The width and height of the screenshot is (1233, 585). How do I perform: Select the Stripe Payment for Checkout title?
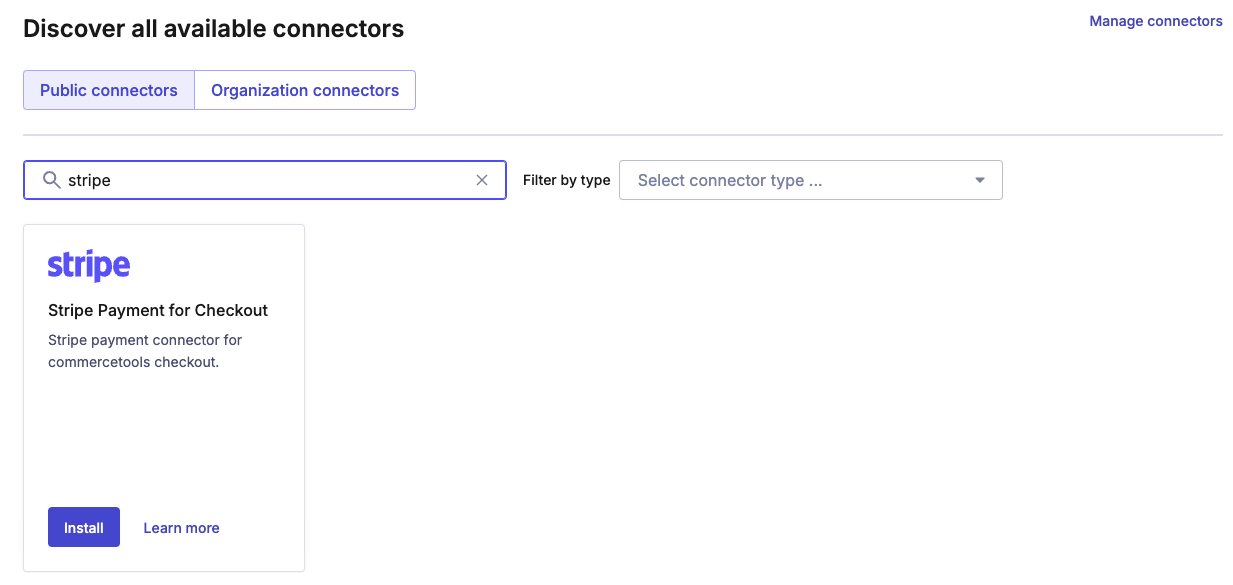(158, 310)
